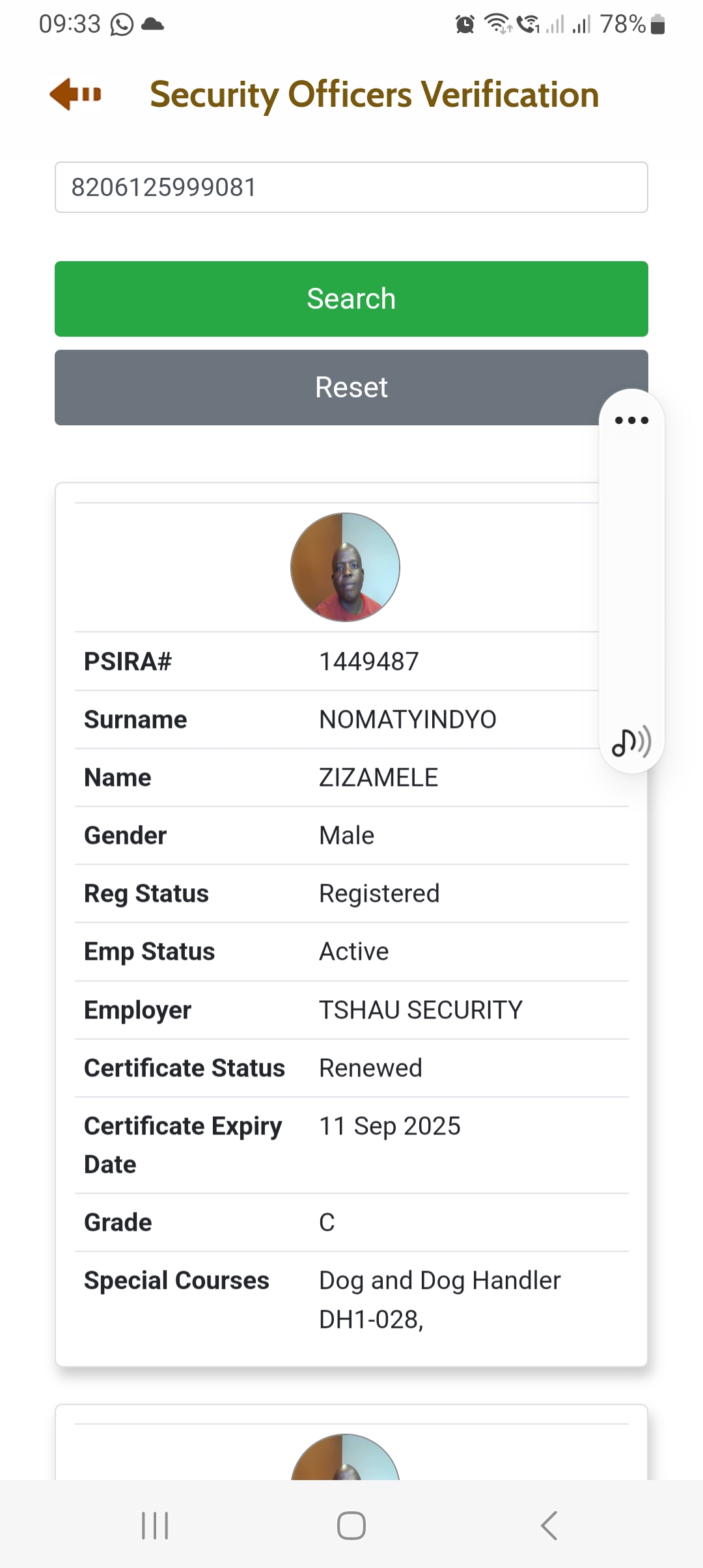The width and height of the screenshot is (703, 1568).
Task: Open Android recent apps button
Action: coord(155,1526)
